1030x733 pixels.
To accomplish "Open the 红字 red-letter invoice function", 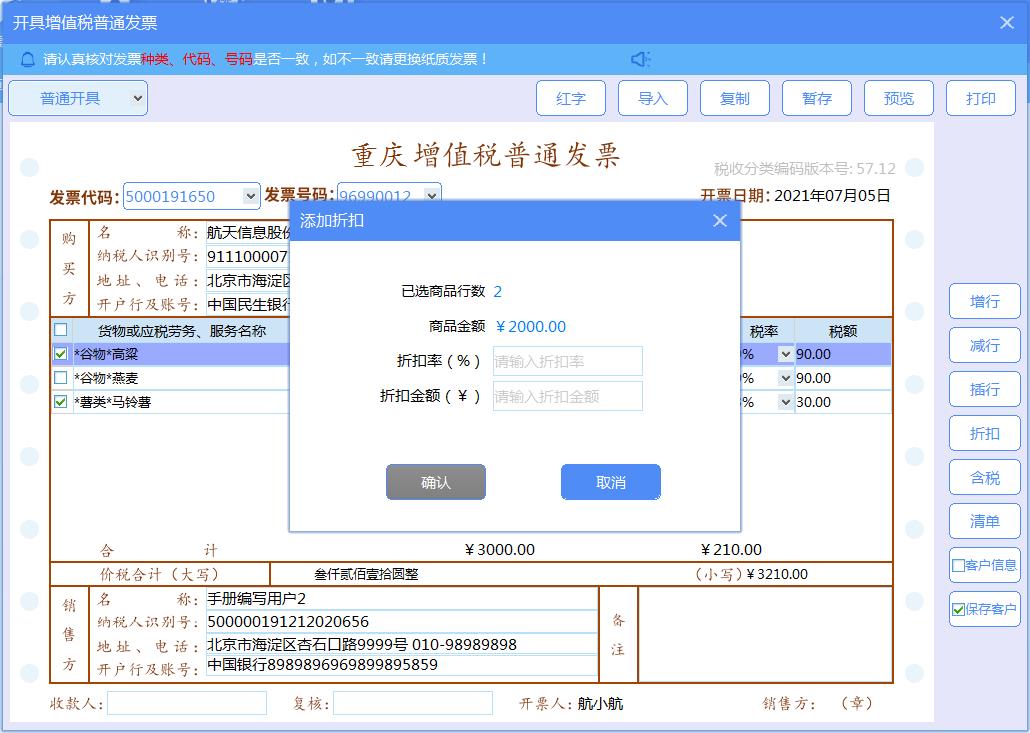I will [x=573, y=97].
